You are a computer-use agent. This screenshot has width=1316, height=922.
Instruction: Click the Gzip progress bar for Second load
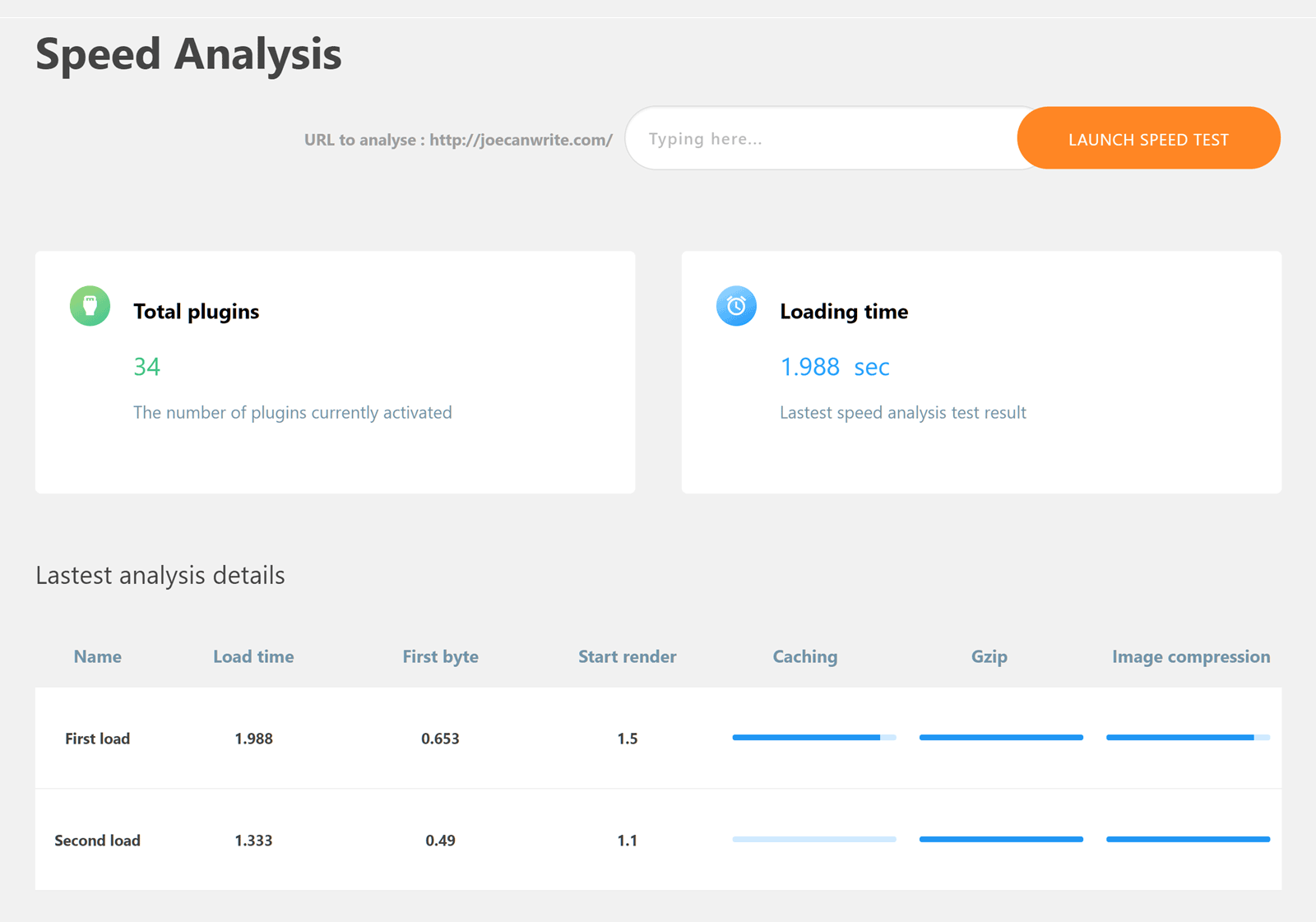tap(1000, 839)
